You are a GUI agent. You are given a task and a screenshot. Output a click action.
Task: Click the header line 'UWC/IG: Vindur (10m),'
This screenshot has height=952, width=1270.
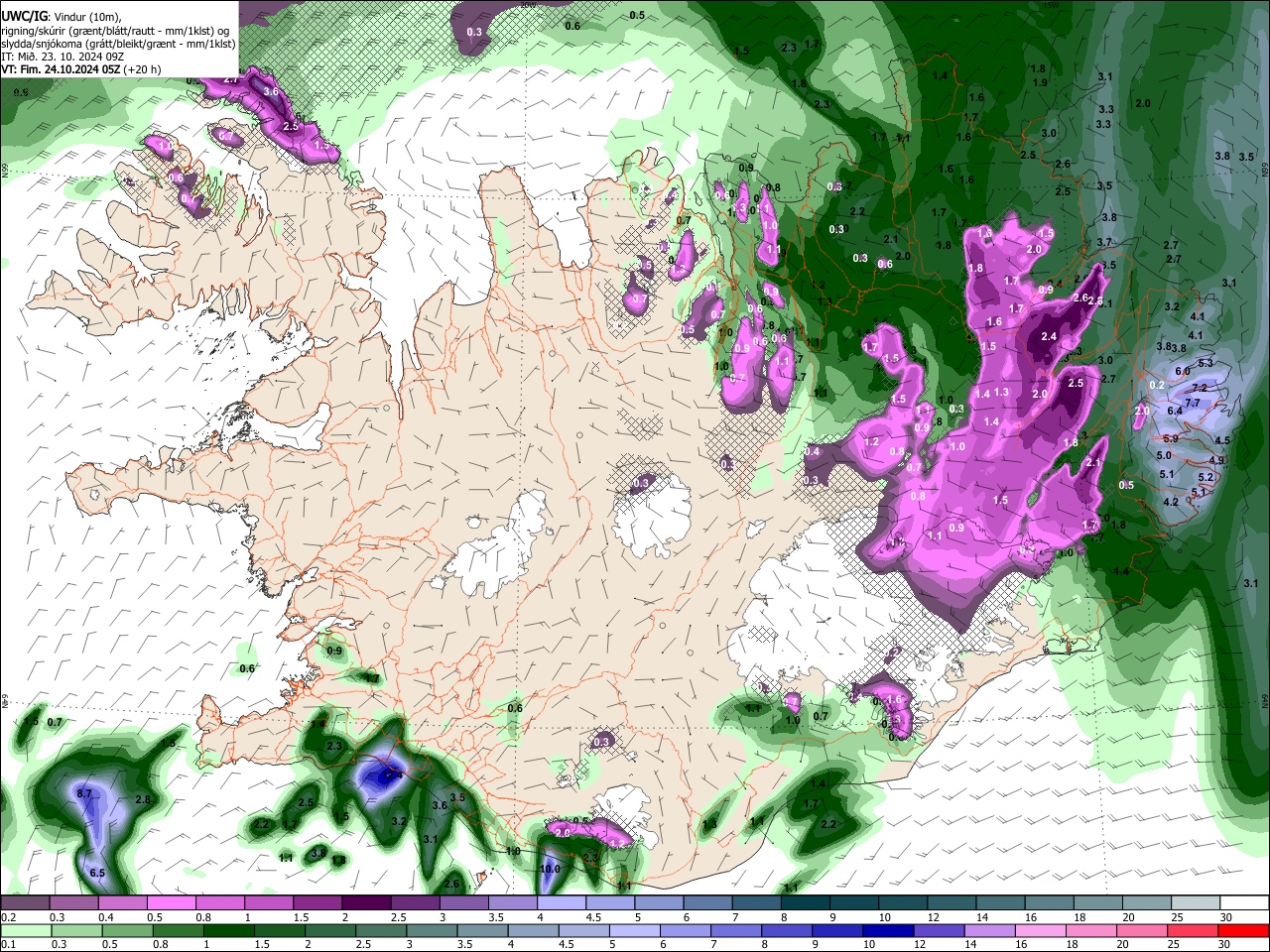(60, 16)
